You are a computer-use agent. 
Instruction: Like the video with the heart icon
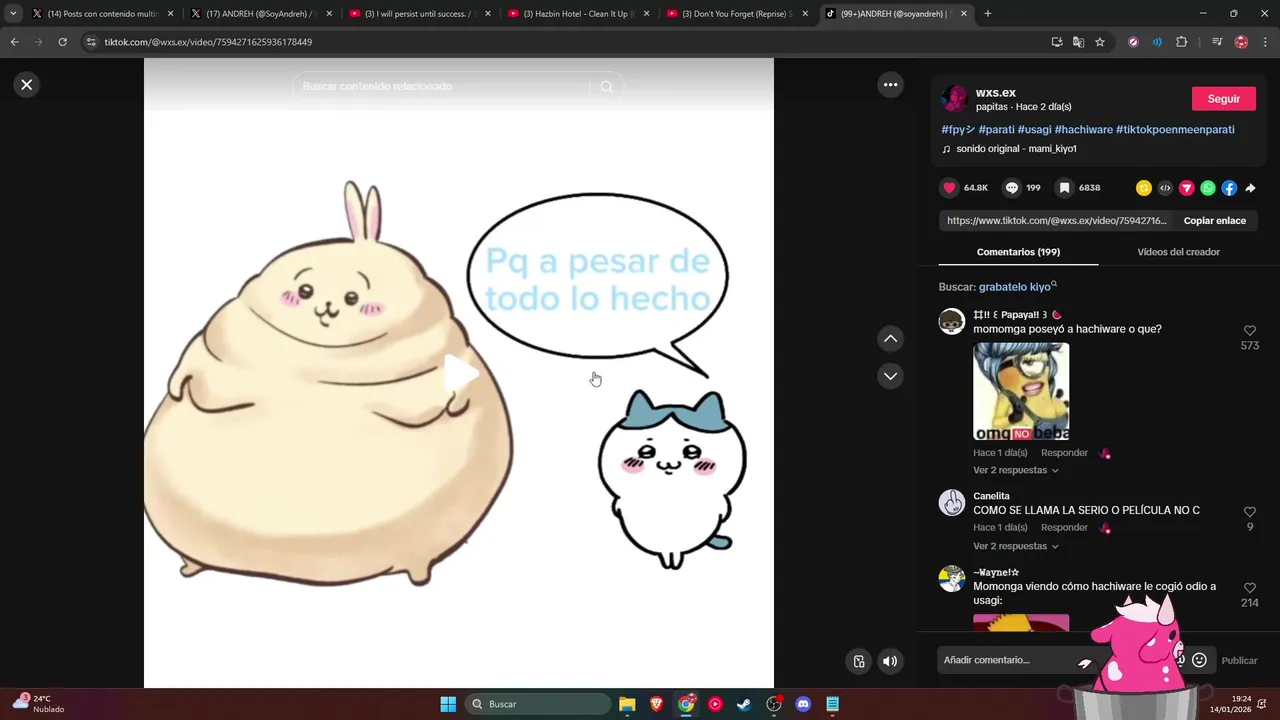pos(950,188)
